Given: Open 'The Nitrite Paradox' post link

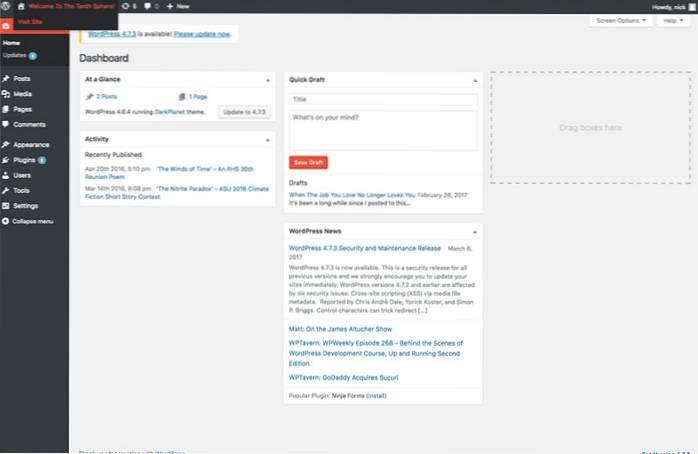Looking at the screenshot, I should (213, 189).
